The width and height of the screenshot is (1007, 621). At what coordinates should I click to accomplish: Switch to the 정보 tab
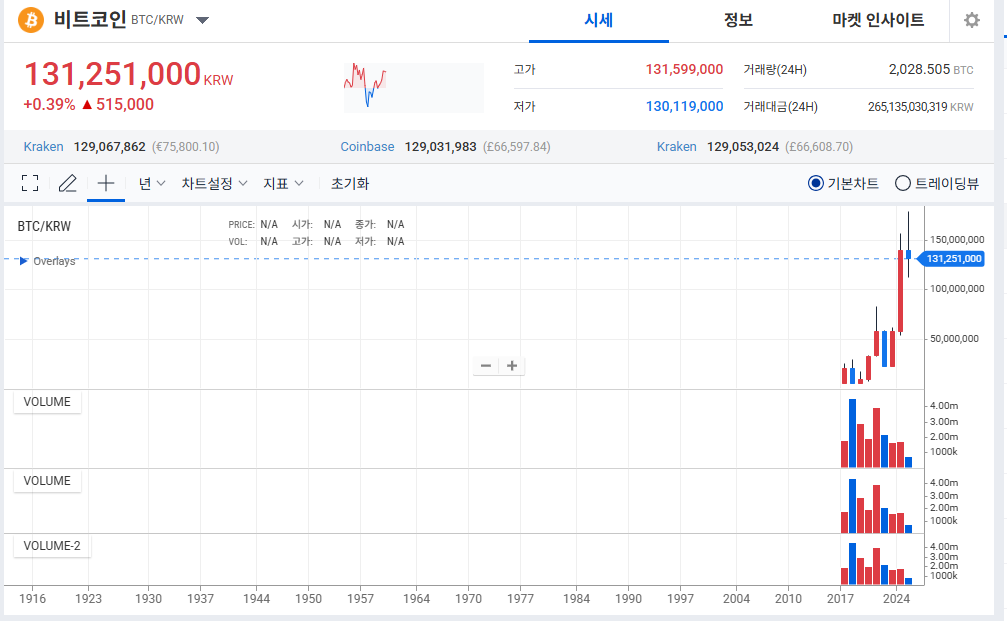click(738, 20)
